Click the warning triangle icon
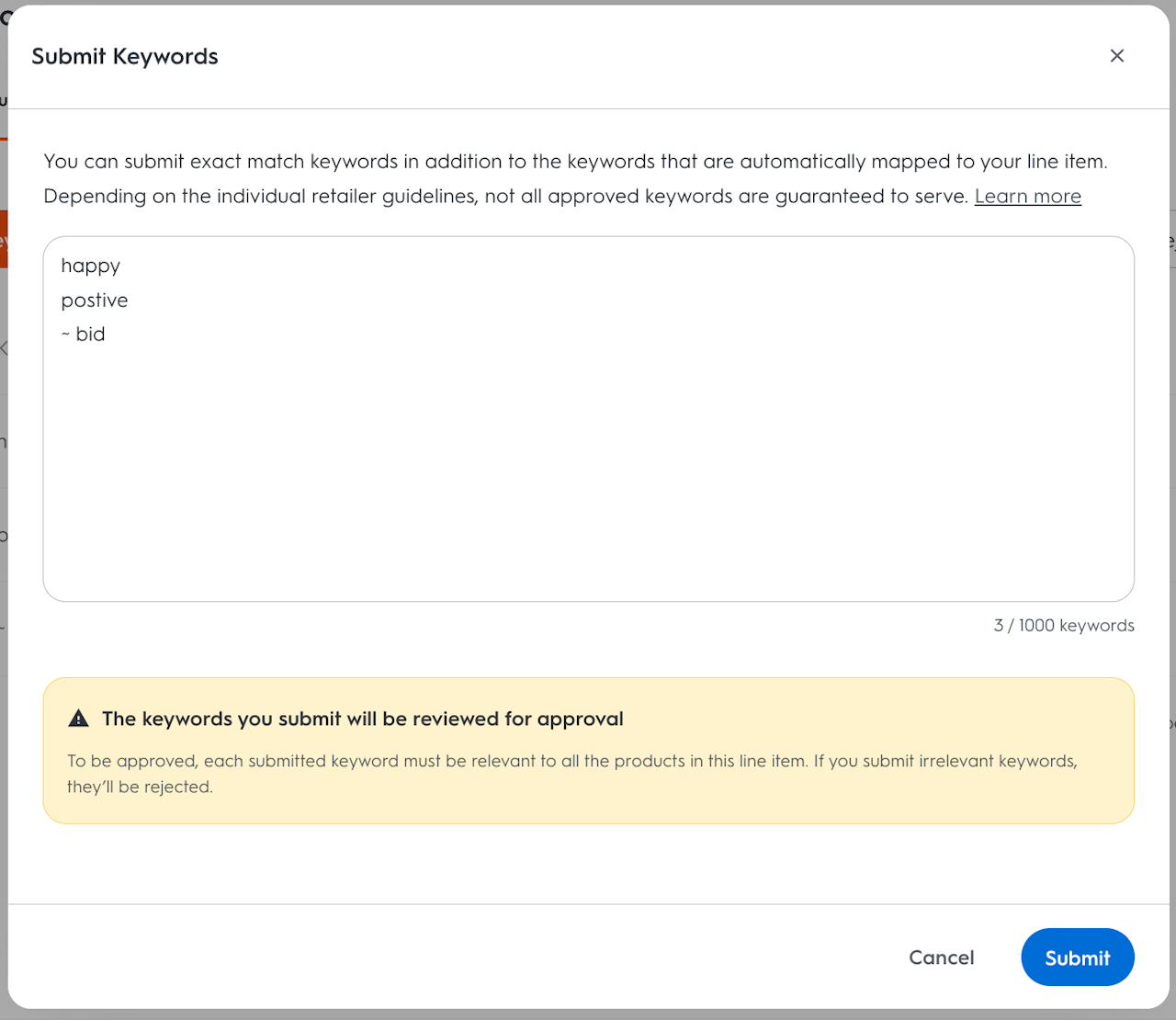Image resolution: width=1176 pixels, height=1020 pixels. point(79,719)
